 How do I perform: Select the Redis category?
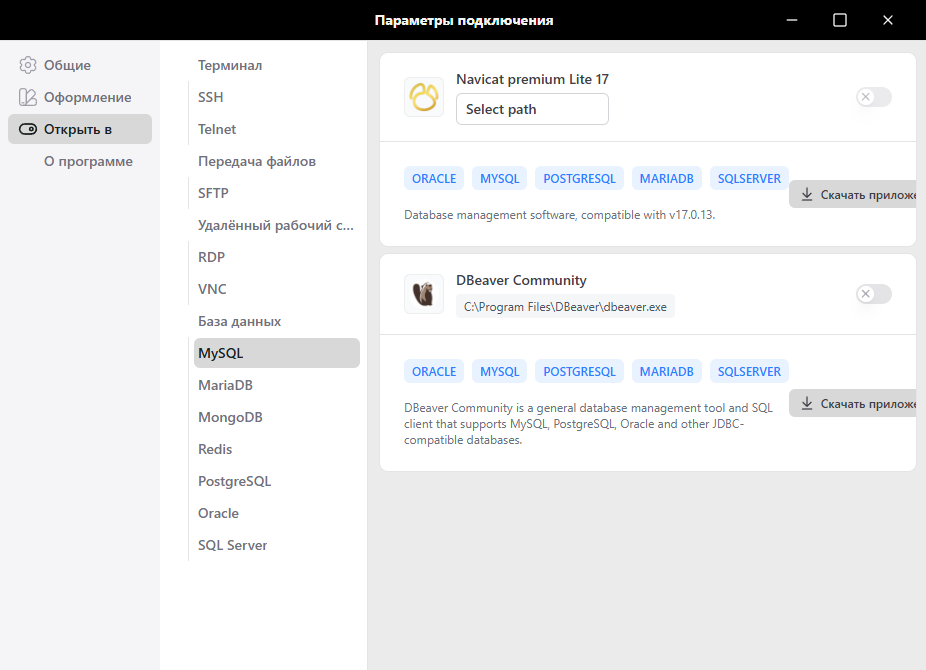click(276, 449)
